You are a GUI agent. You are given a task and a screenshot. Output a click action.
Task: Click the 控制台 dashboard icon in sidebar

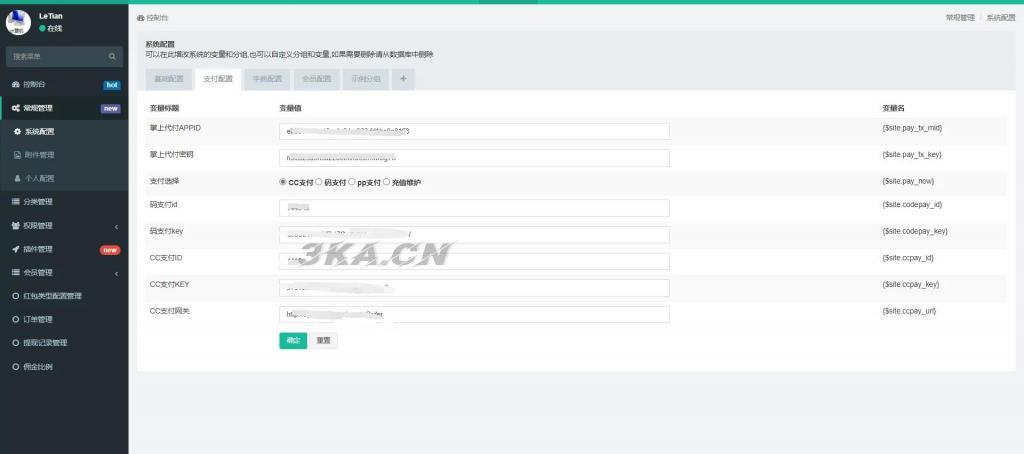click(16, 85)
